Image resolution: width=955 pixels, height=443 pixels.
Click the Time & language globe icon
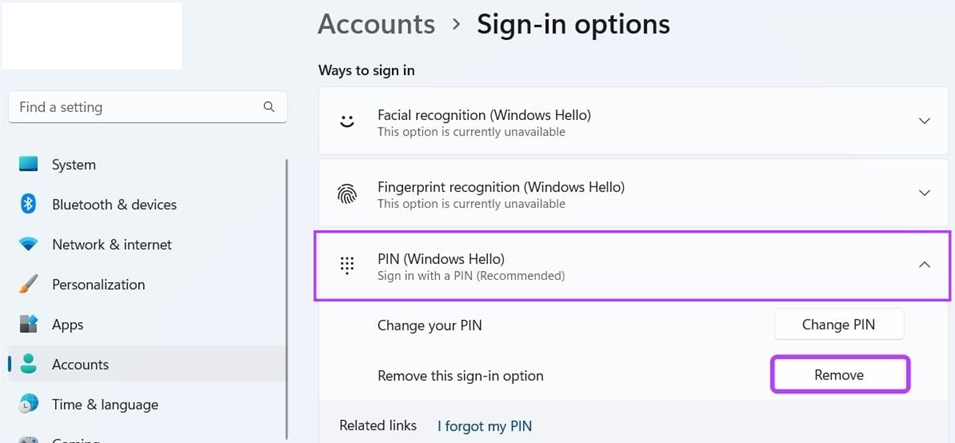click(x=29, y=404)
